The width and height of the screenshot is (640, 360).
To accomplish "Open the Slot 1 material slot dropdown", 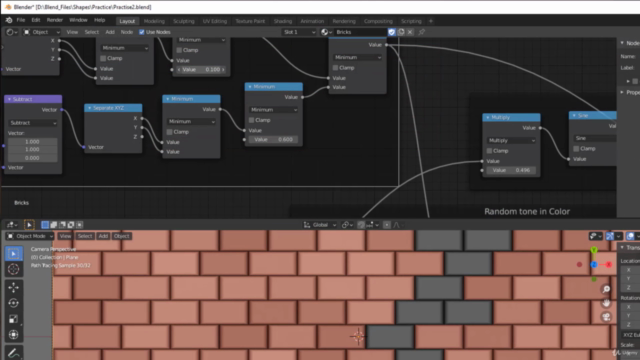I will (x=299, y=32).
